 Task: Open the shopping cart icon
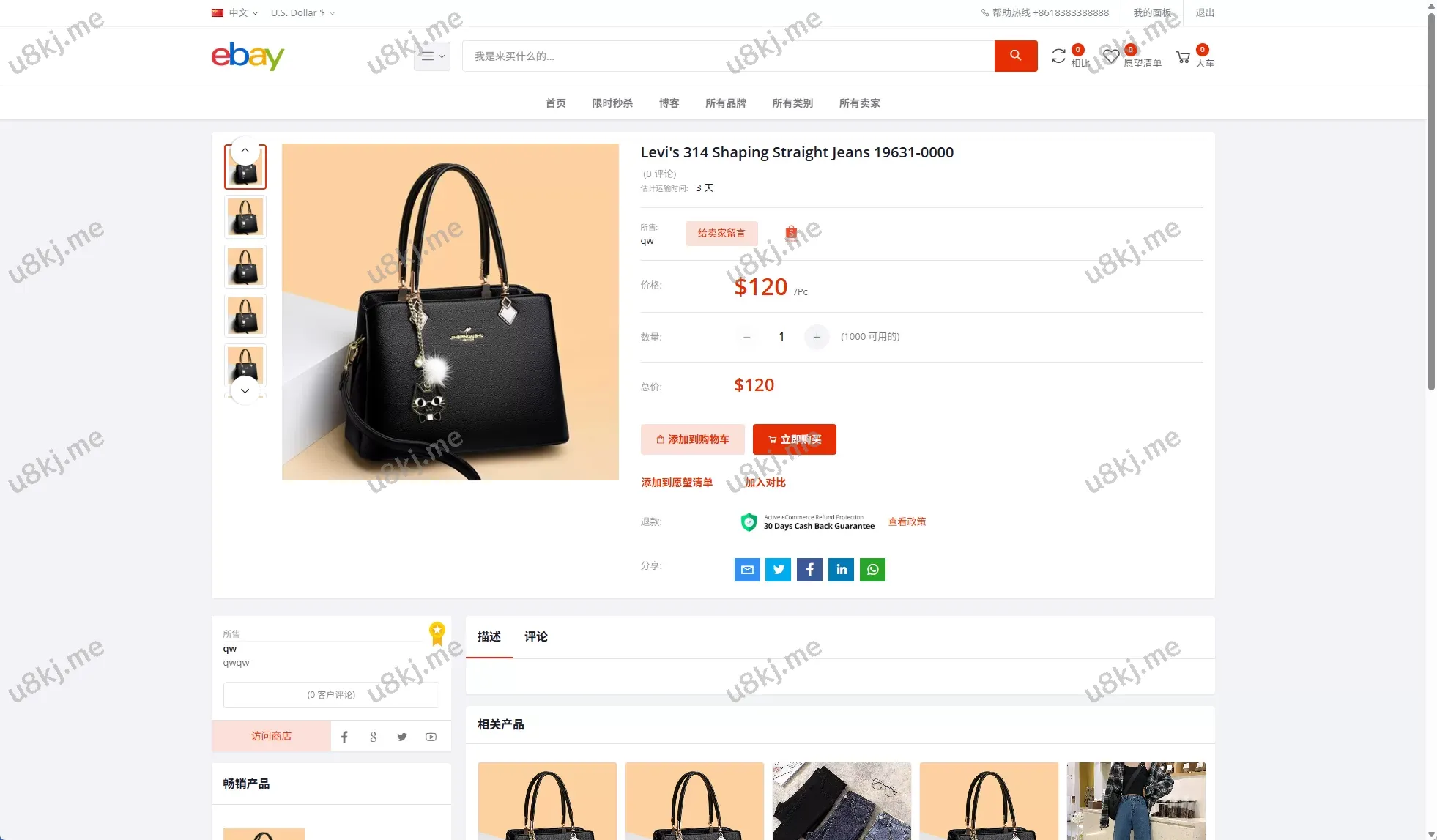click(1183, 57)
